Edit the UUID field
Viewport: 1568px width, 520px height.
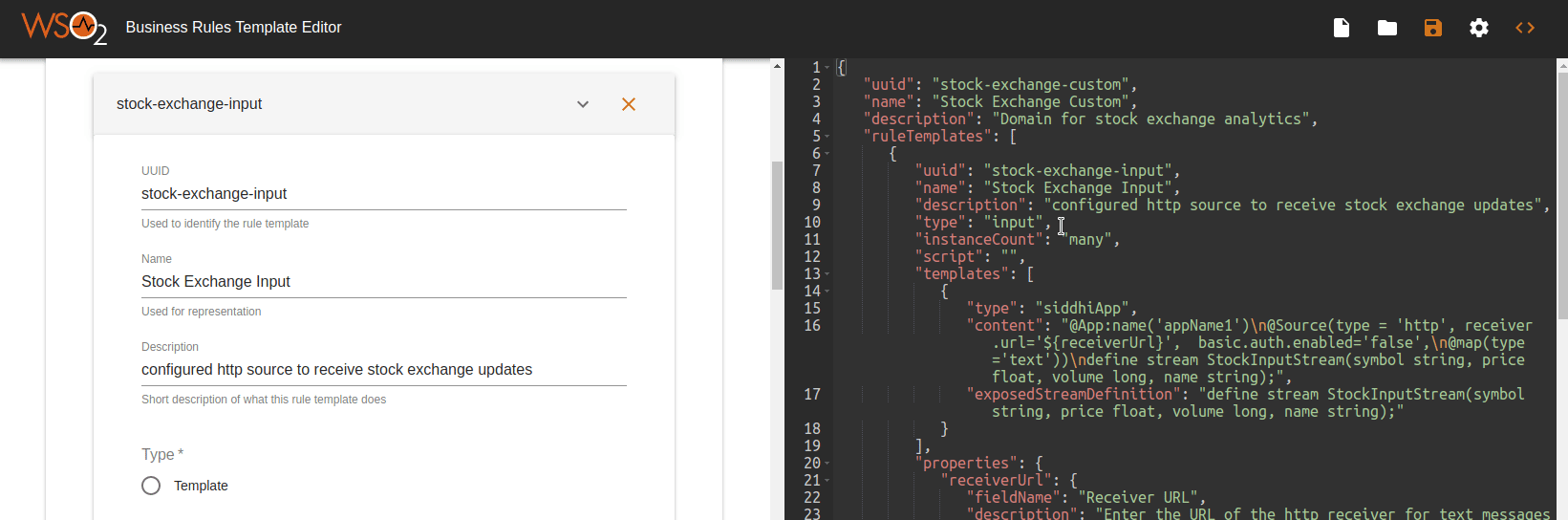click(x=384, y=194)
